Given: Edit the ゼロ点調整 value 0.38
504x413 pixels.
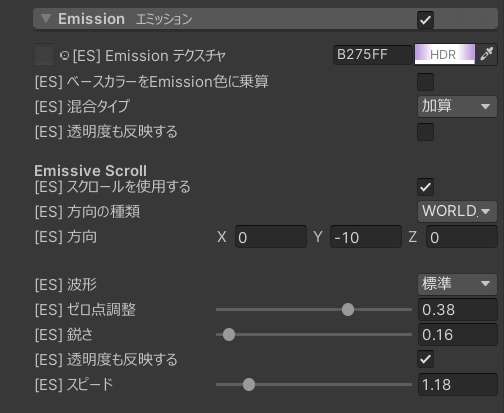Looking at the screenshot, I should pos(458,310).
